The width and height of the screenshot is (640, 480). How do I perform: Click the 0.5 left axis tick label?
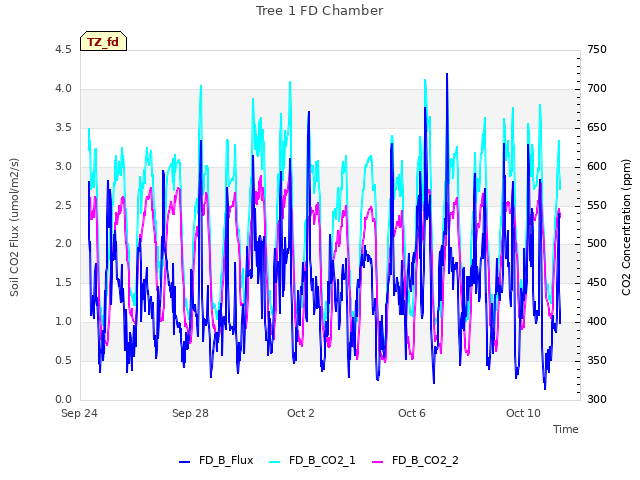[x=63, y=360]
